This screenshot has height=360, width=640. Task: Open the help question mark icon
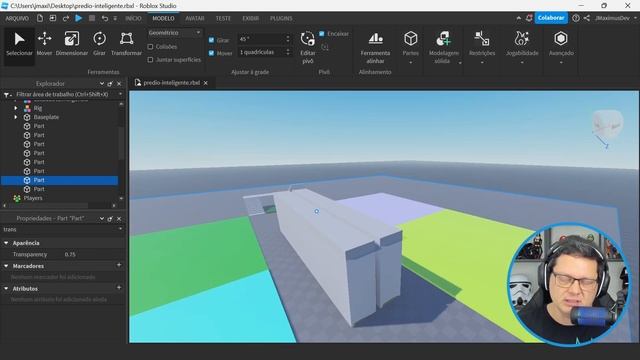click(576, 18)
